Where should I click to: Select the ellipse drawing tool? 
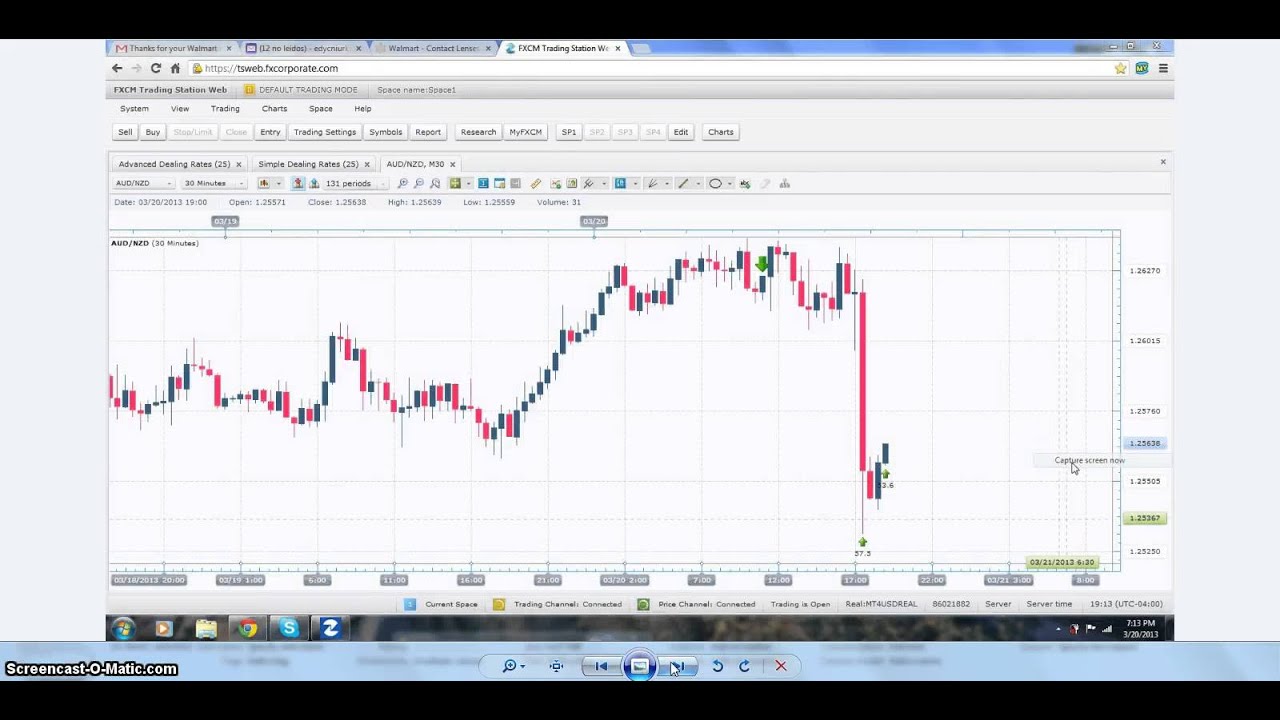pyautogui.click(x=715, y=184)
